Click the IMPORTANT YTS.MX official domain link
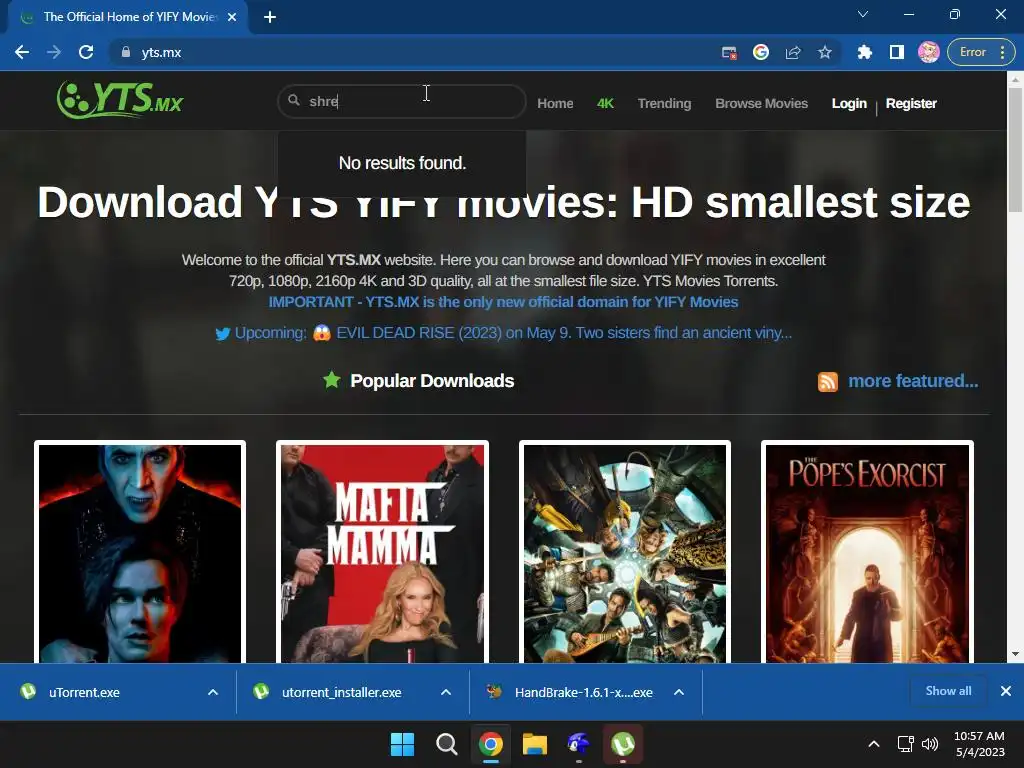The height and width of the screenshot is (768, 1024). pos(504,302)
